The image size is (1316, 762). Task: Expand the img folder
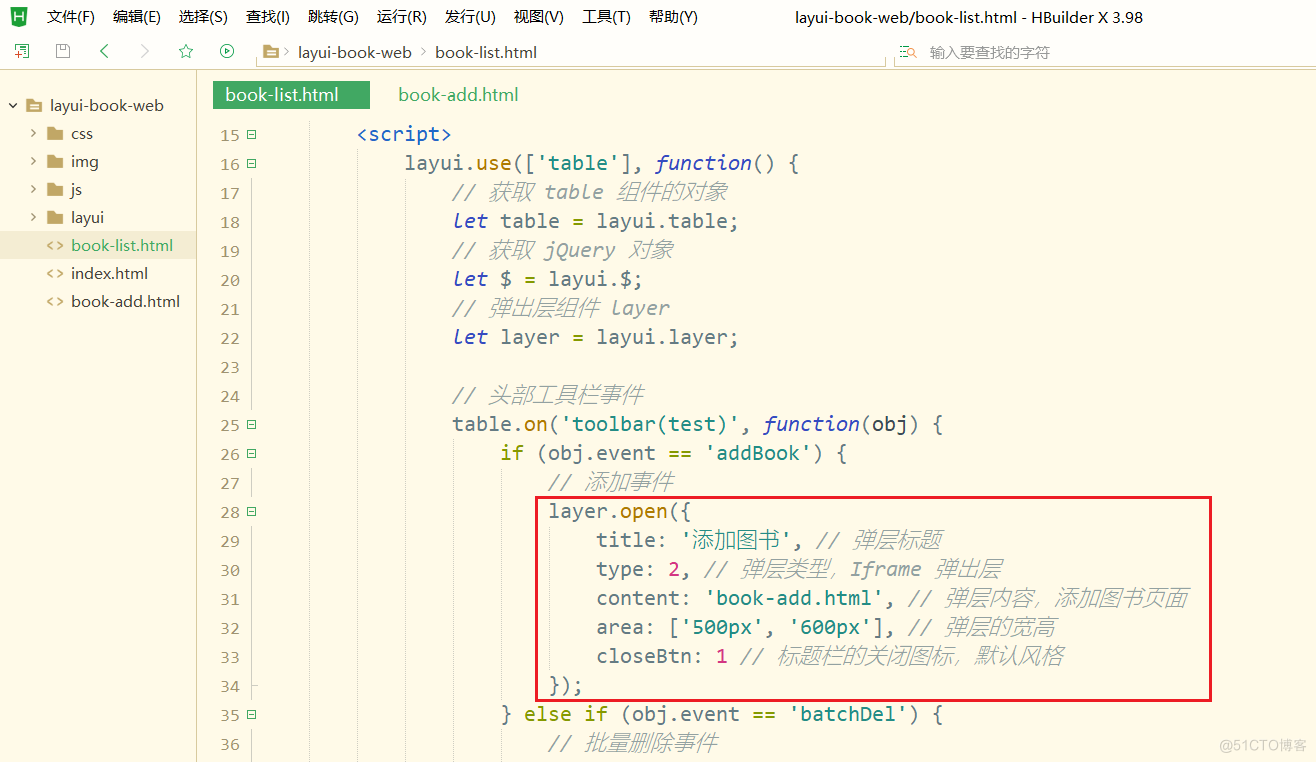tap(33, 161)
